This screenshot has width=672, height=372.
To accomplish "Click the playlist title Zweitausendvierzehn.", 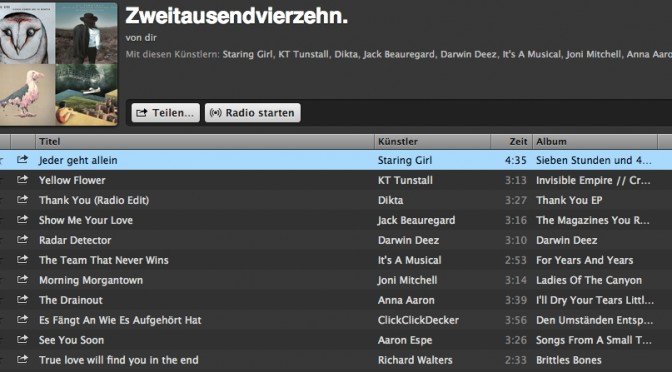I will point(237,16).
